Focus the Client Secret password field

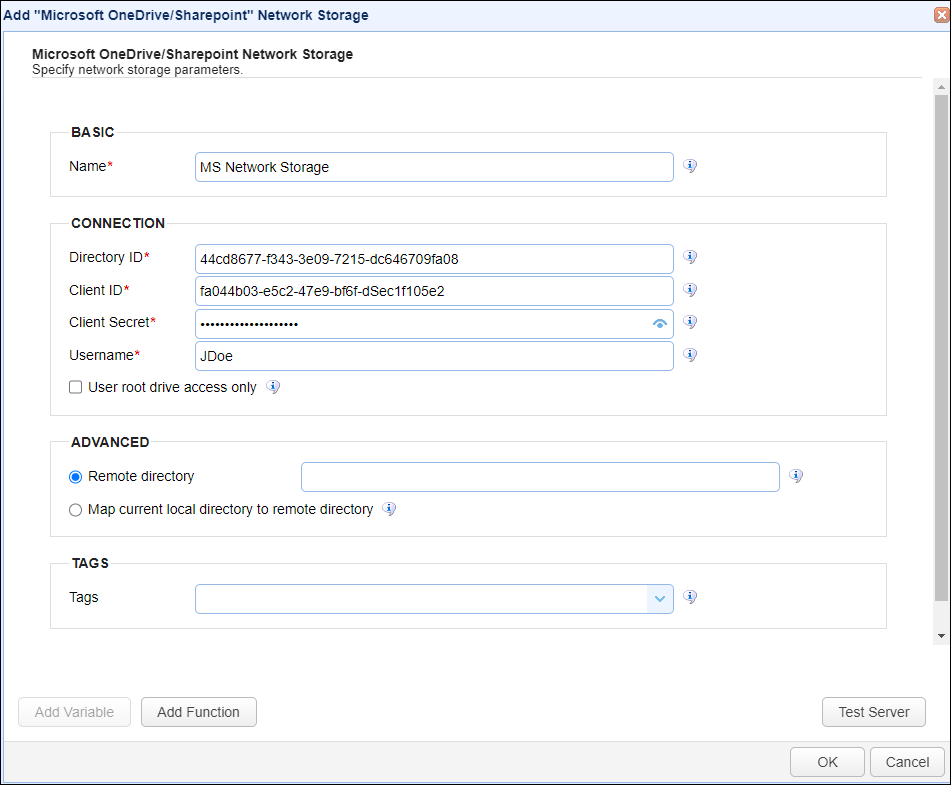(434, 324)
